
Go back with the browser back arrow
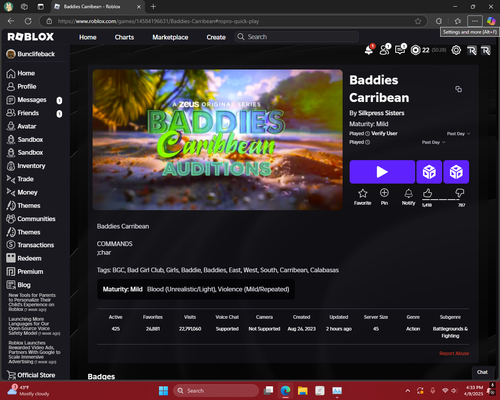coord(11,21)
